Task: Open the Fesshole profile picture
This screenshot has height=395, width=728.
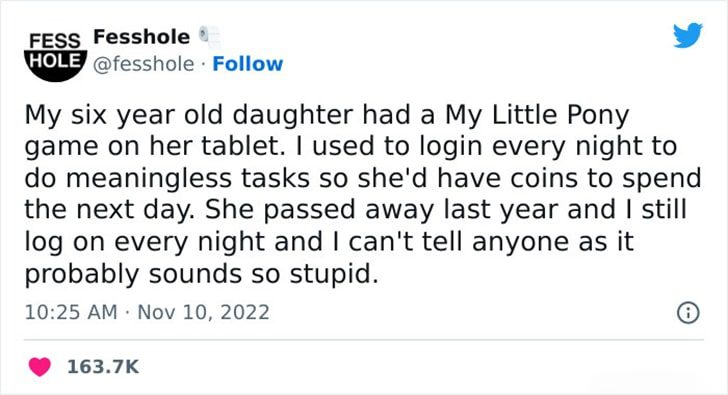Action: pyautogui.click(x=55, y=56)
